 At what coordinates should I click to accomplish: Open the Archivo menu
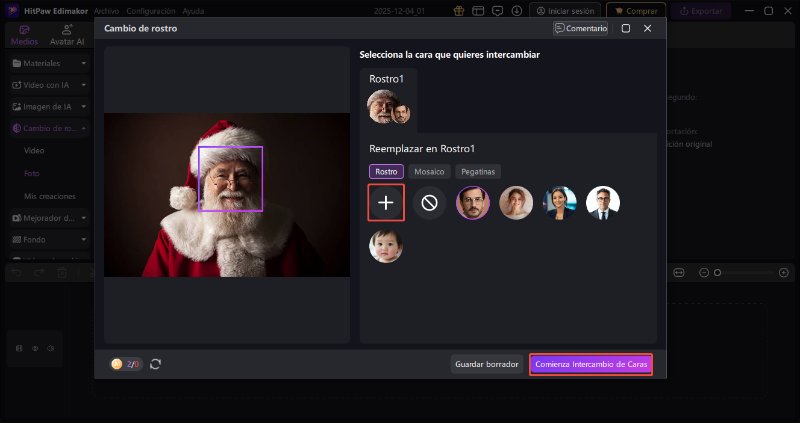coord(107,11)
